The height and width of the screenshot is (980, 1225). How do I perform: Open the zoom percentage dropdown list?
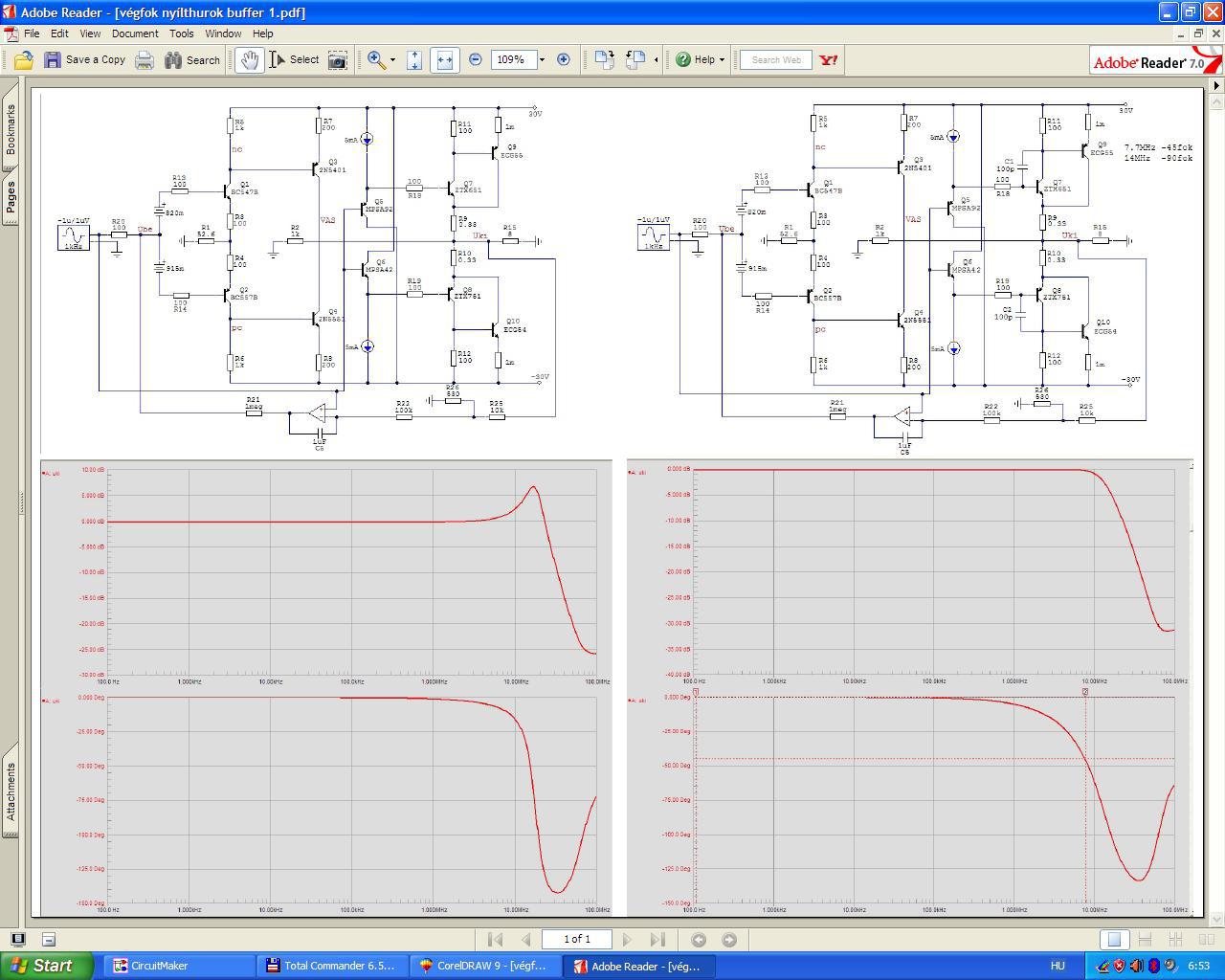click(x=542, y=59)
